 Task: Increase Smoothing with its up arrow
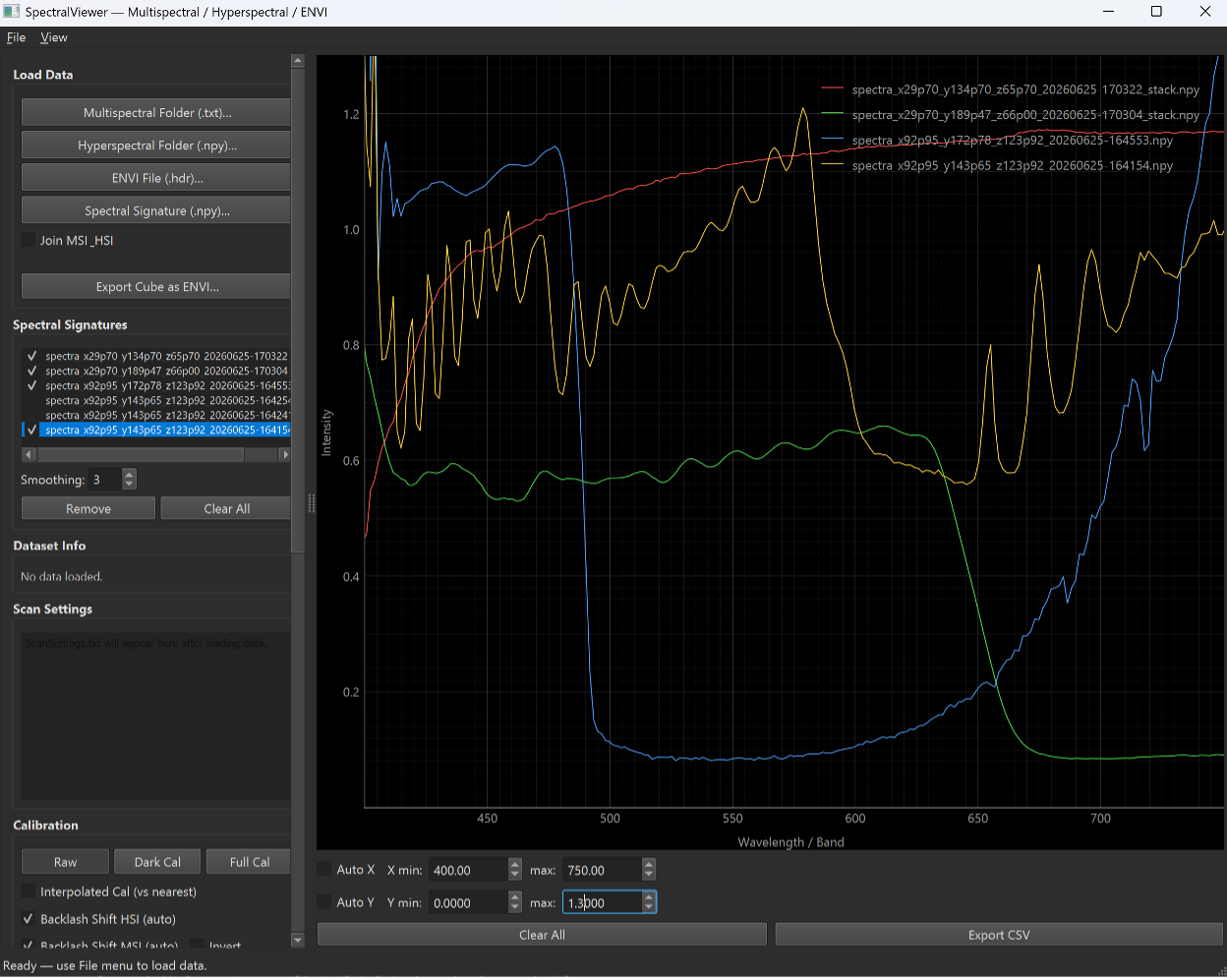(x=129, y=474)
